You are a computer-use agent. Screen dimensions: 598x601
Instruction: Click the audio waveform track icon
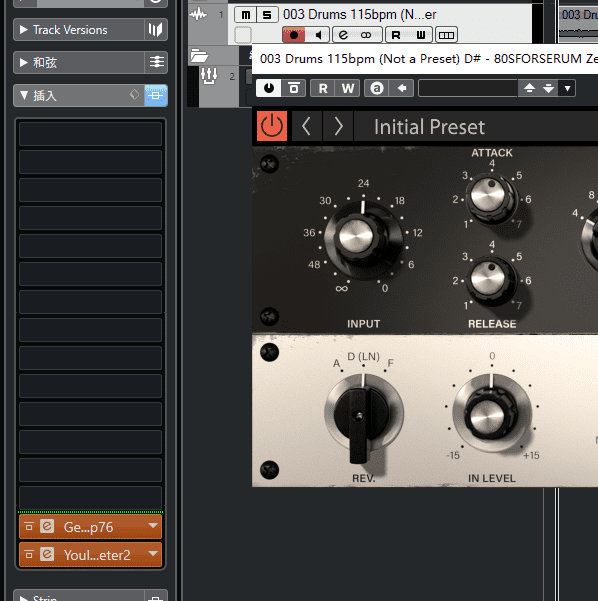[x=198, y=15]
